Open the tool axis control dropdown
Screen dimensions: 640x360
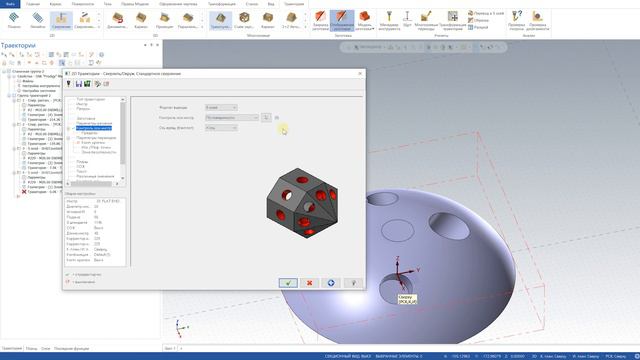(231, 118)
